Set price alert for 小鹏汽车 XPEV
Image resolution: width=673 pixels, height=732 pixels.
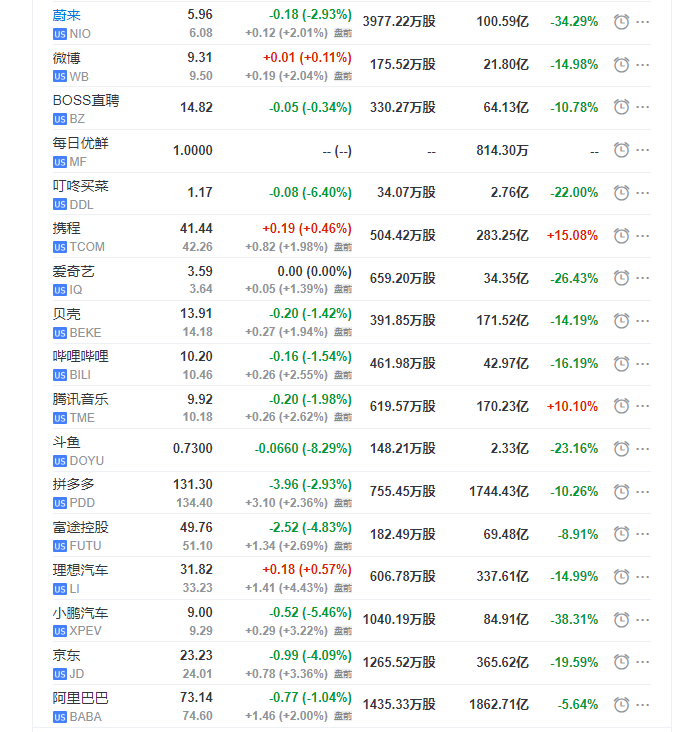[x=621, y=620]
